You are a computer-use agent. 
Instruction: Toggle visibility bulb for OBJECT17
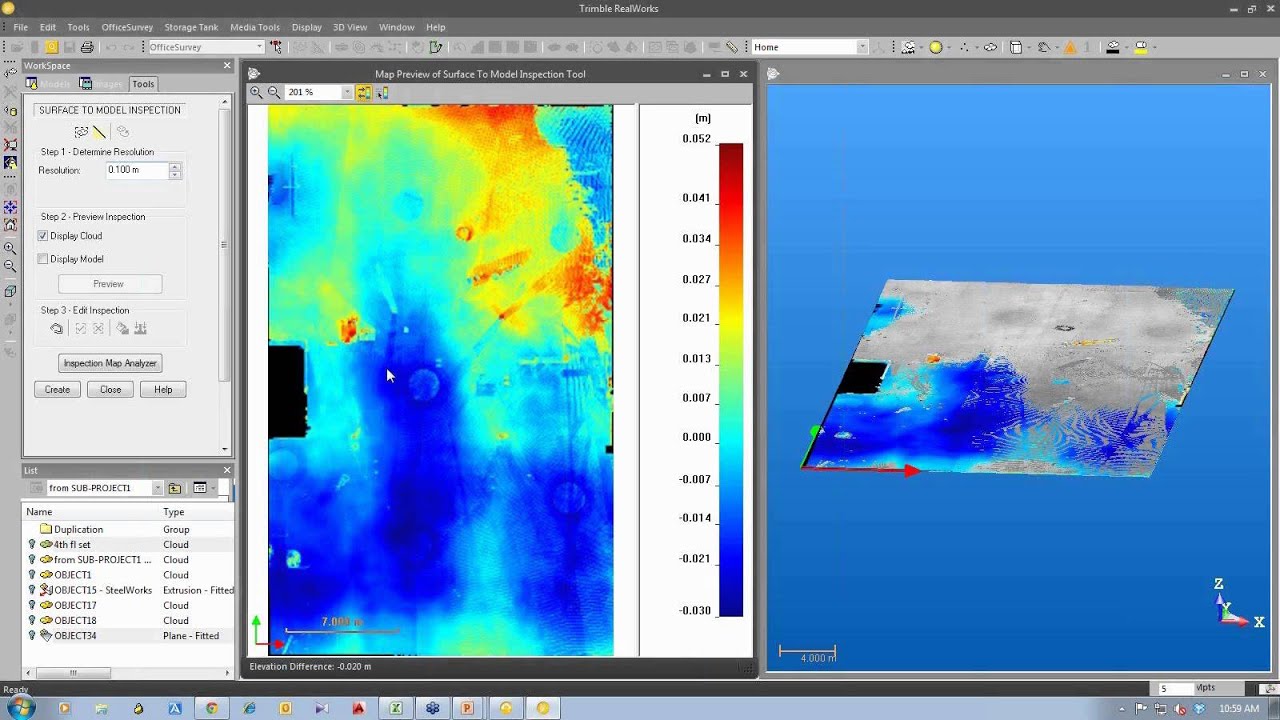(32, 605)
